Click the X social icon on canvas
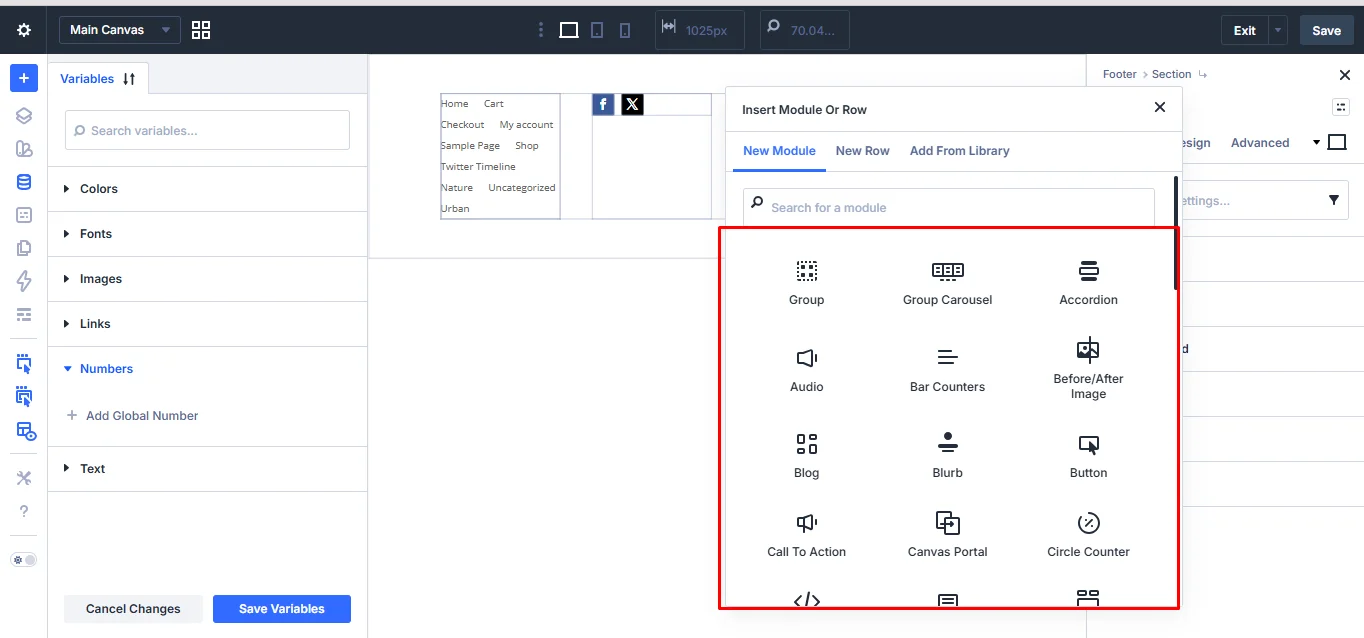This screenshot has width=1364, height=638. click(x=632, y=104)
